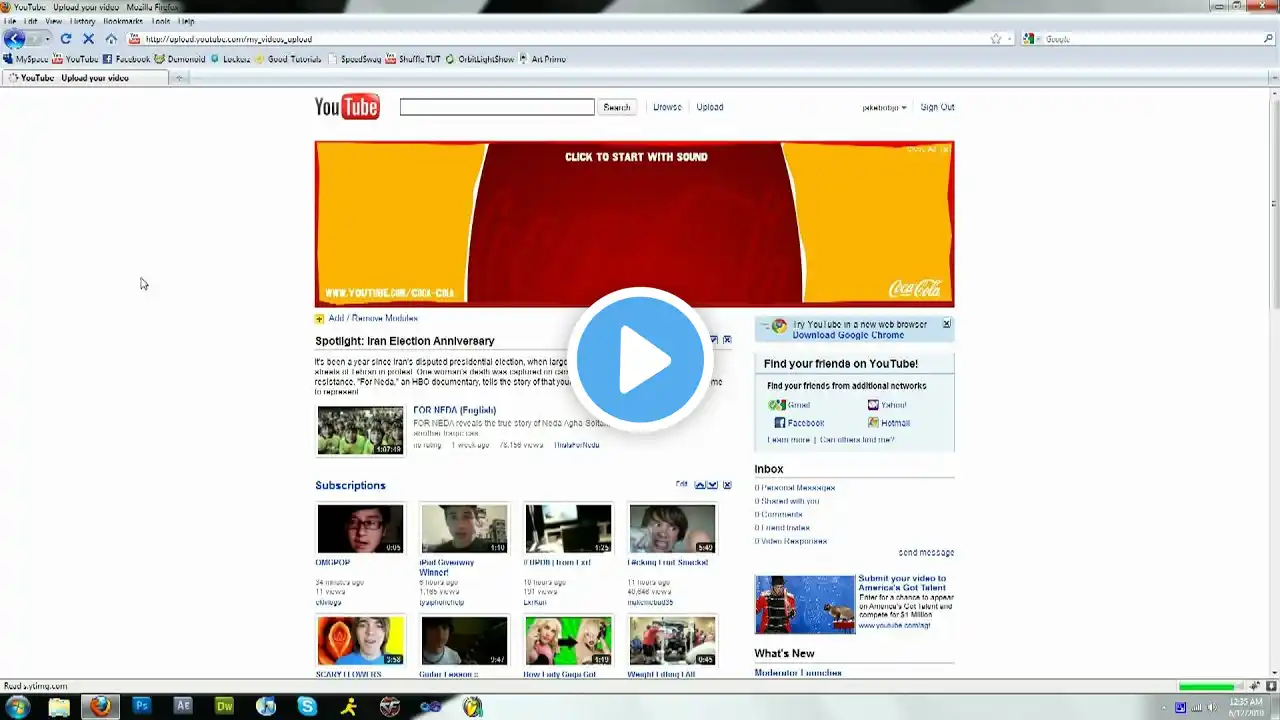Click the Firefox Back arrow button

coord(14,39)
